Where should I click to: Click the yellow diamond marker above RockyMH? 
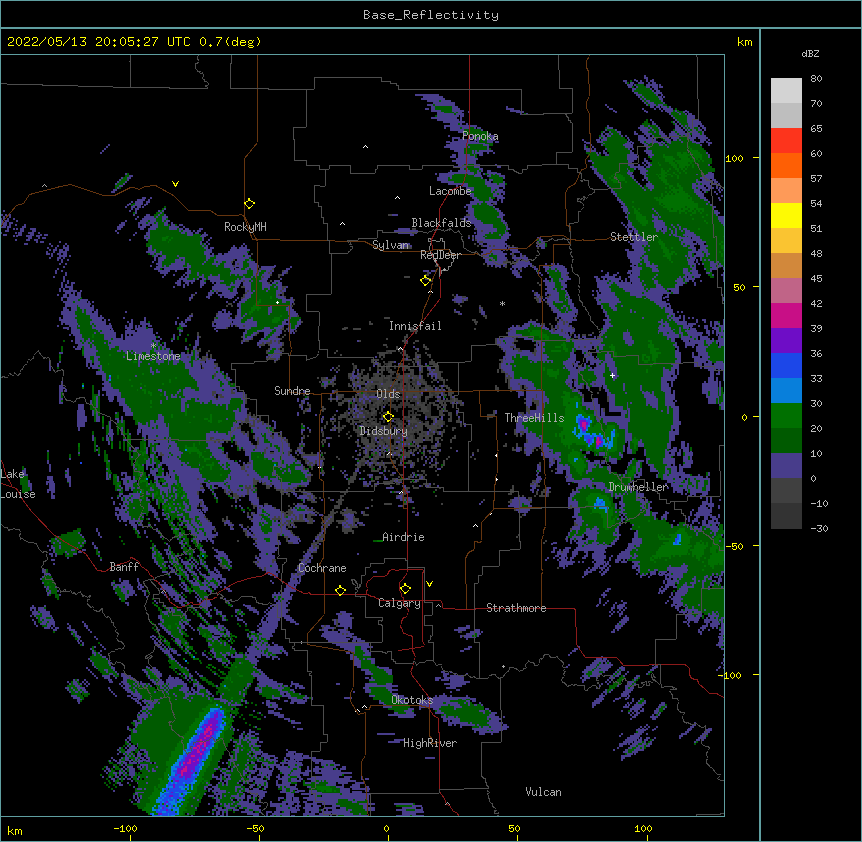click(x=250, y=204)
